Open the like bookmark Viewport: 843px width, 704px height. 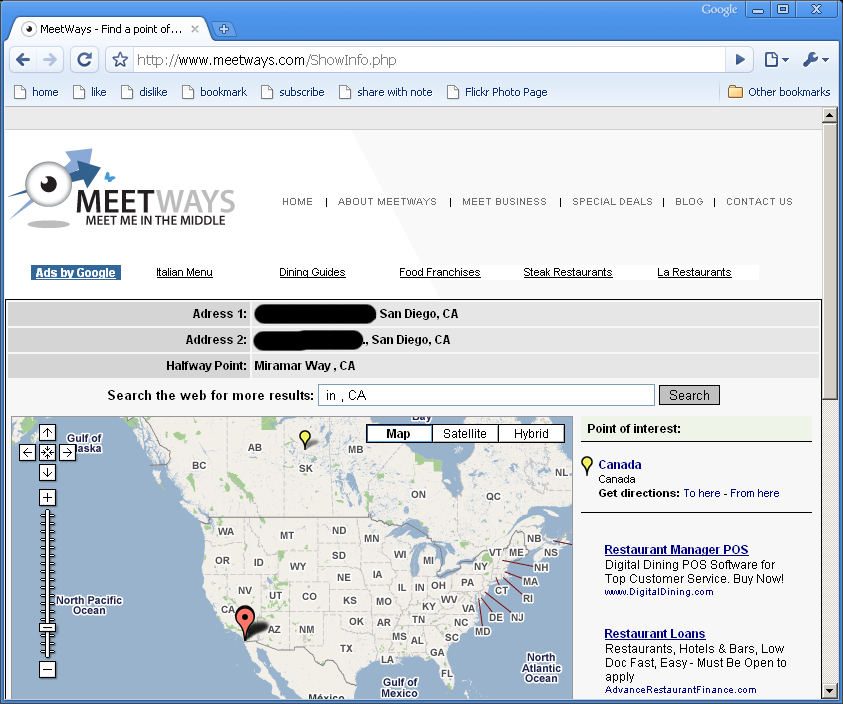click(90, 92)
